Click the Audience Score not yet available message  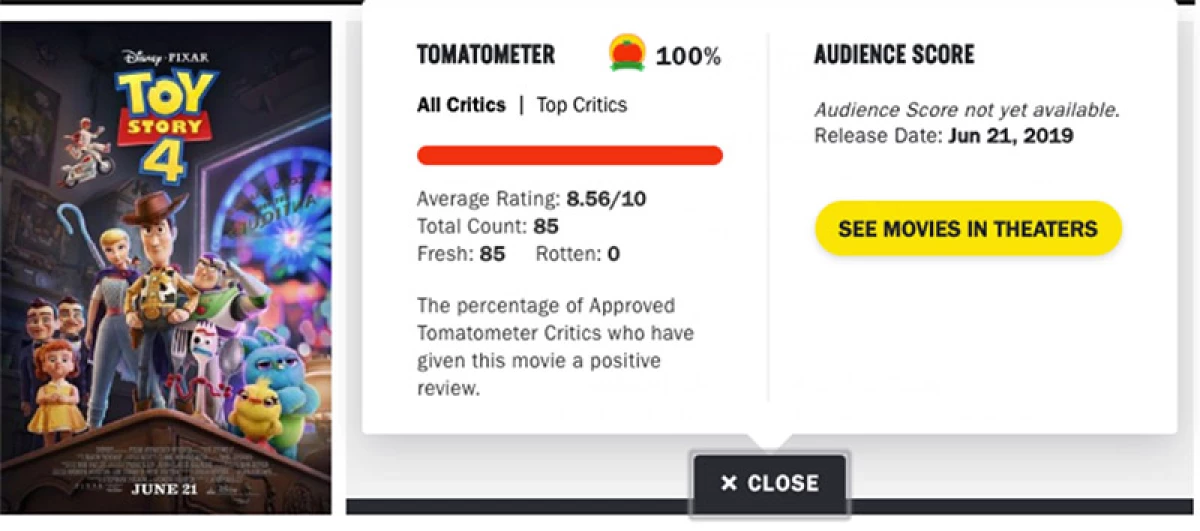coord(966,110)
